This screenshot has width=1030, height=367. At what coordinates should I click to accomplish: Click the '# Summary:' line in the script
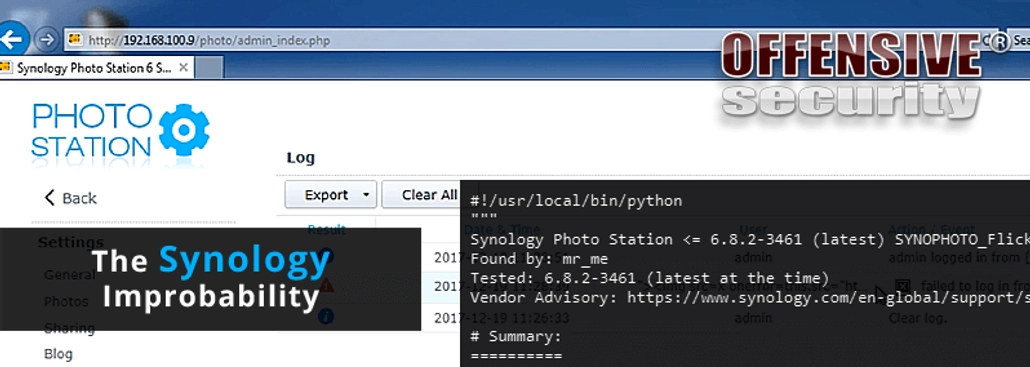(x=516, y=337)
